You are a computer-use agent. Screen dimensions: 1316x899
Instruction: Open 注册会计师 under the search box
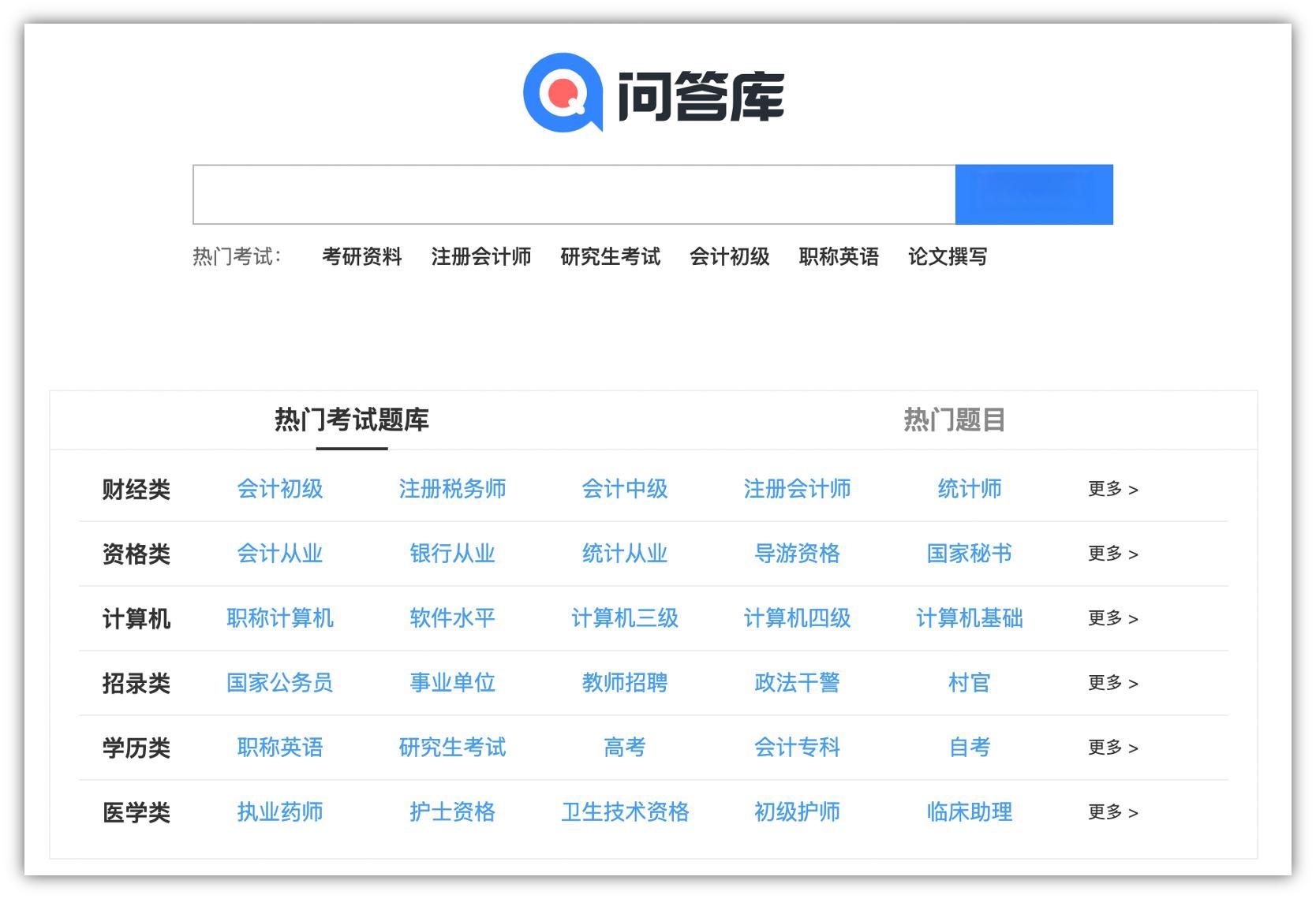[x=481, y=256]
